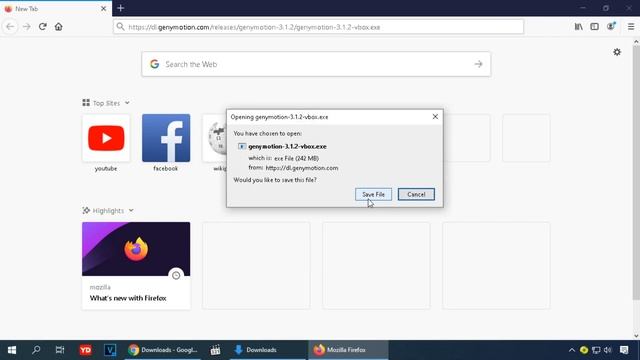Click Save File in download dialog
This screenshot has height=360, width=640.
coord(373,194)
